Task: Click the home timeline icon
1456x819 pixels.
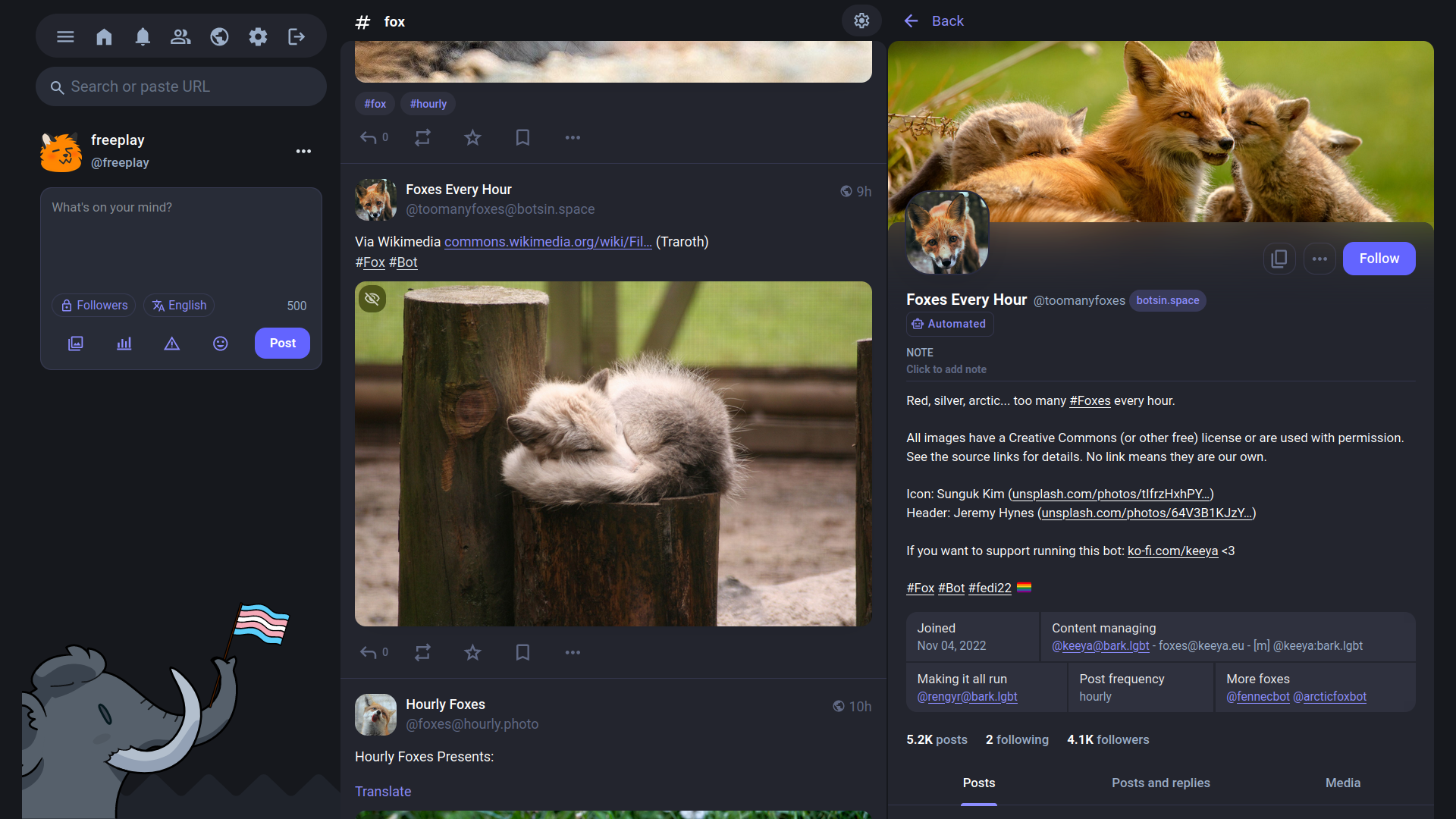Action: click(104, 36)
